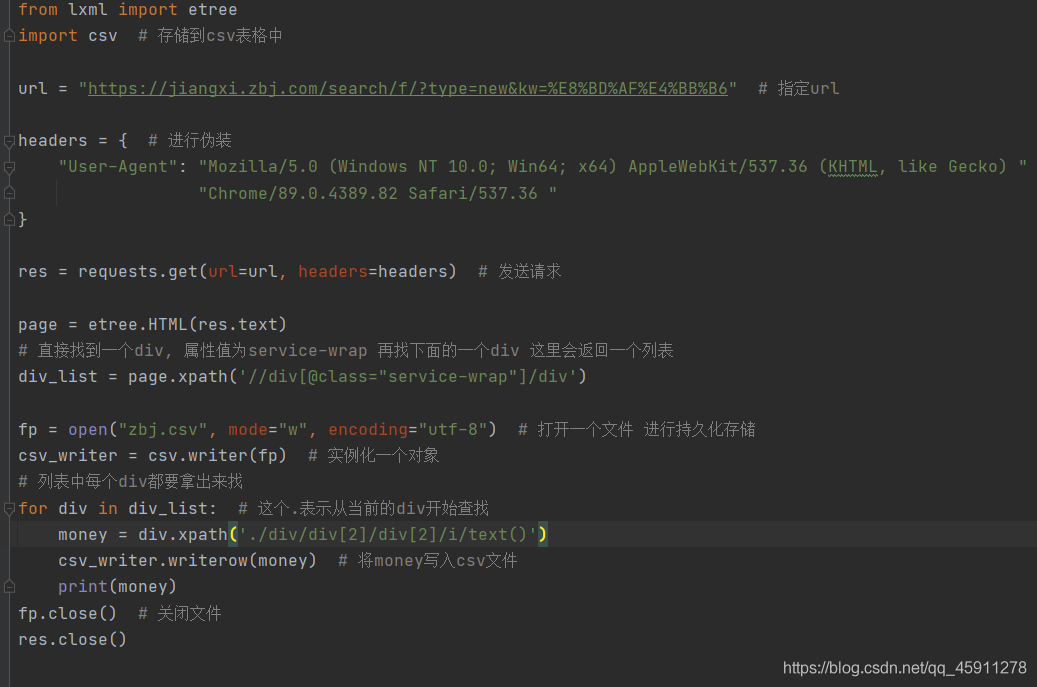This screenshot has width=1037, height=687.
Task: Click the "User-Agent" string key
Action: (x=118, y=167)
